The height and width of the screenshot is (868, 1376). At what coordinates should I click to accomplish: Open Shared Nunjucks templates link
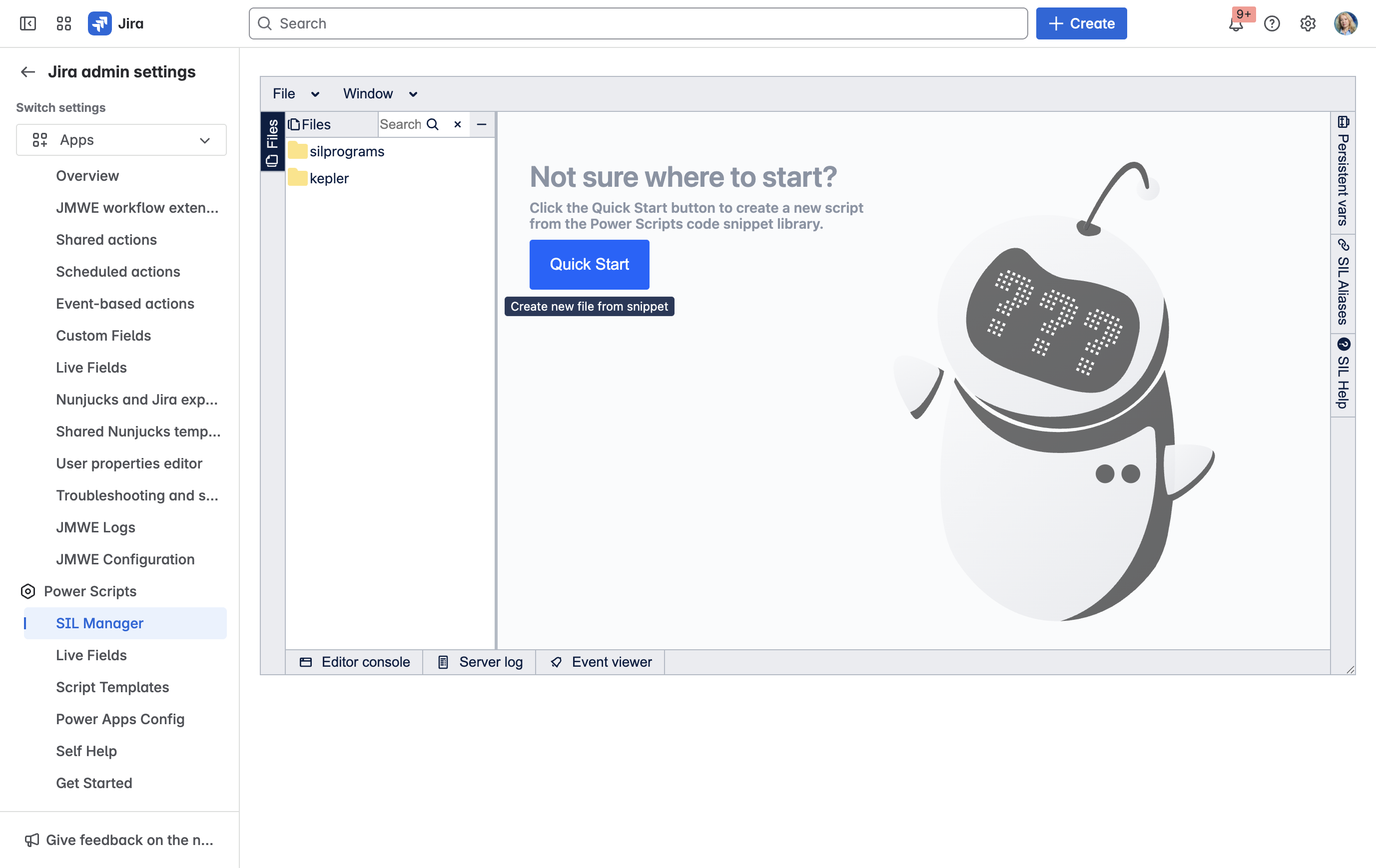[138, 432]
